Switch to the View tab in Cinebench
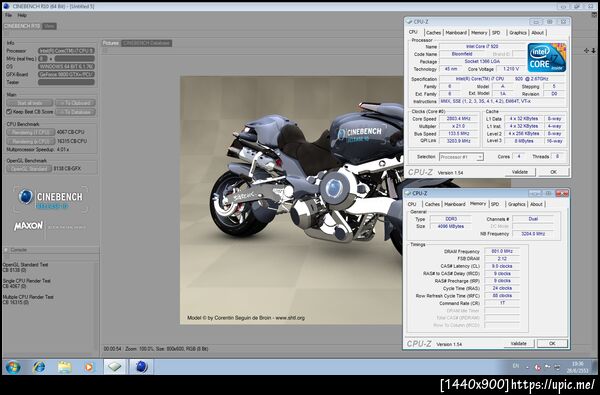Image resolution: width=600 pixels, height=395 pixels. (x=49, y=26)
